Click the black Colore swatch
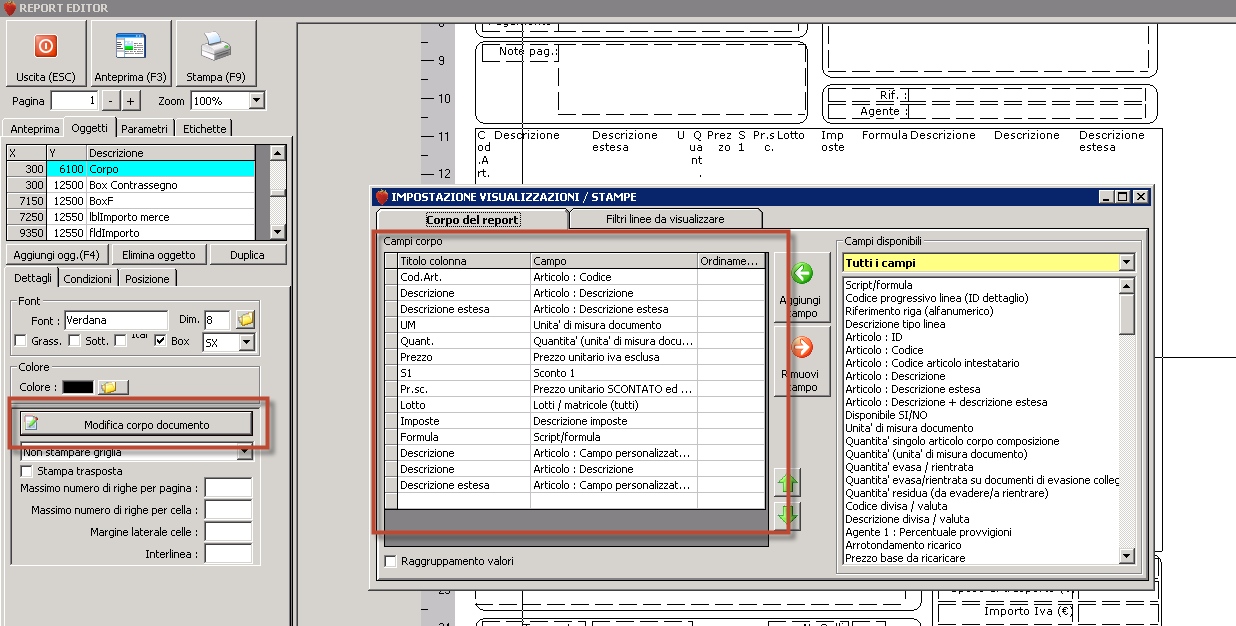Image resolution: width=1236 pixels, height=626 pixels. (77, 387)
